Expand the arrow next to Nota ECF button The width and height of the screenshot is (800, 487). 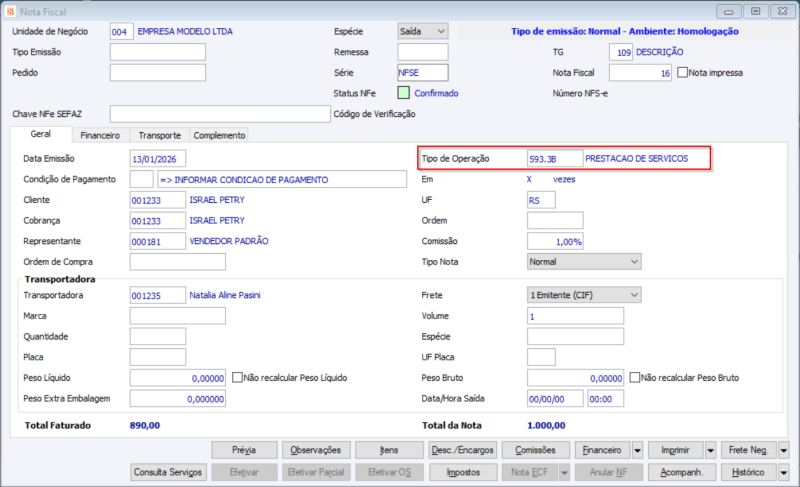[x=564, y=472]
